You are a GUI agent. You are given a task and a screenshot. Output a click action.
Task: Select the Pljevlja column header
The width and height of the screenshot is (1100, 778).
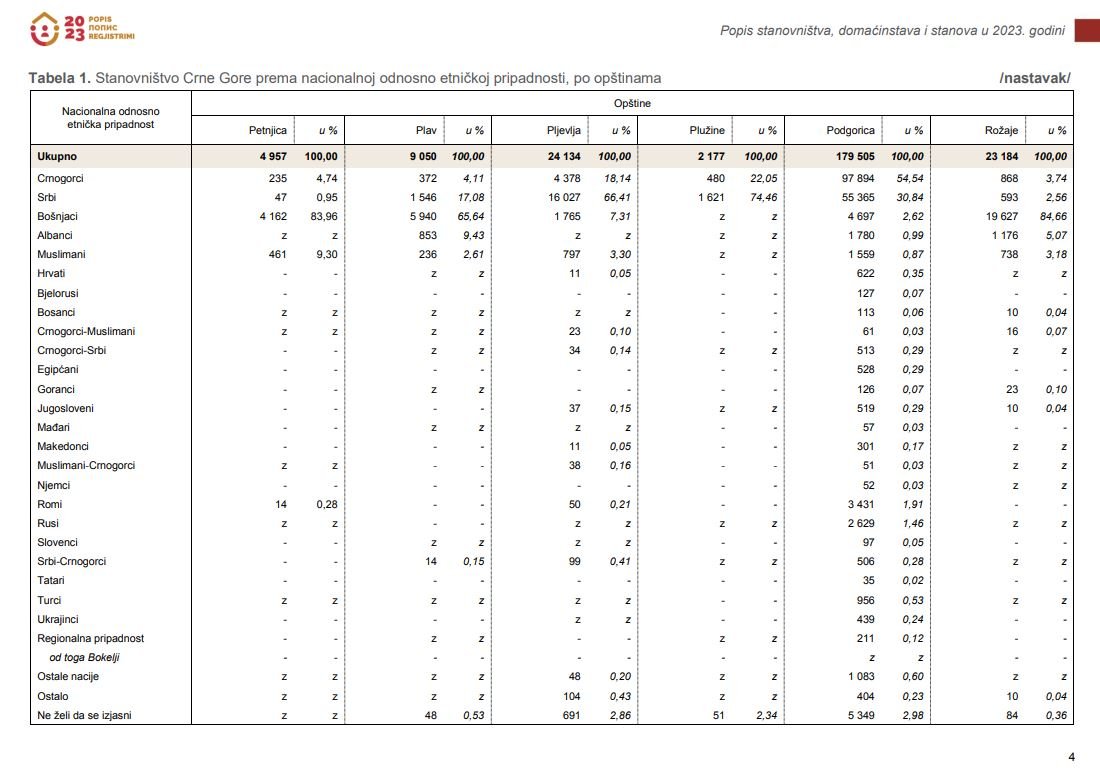(x=563, y=130)
